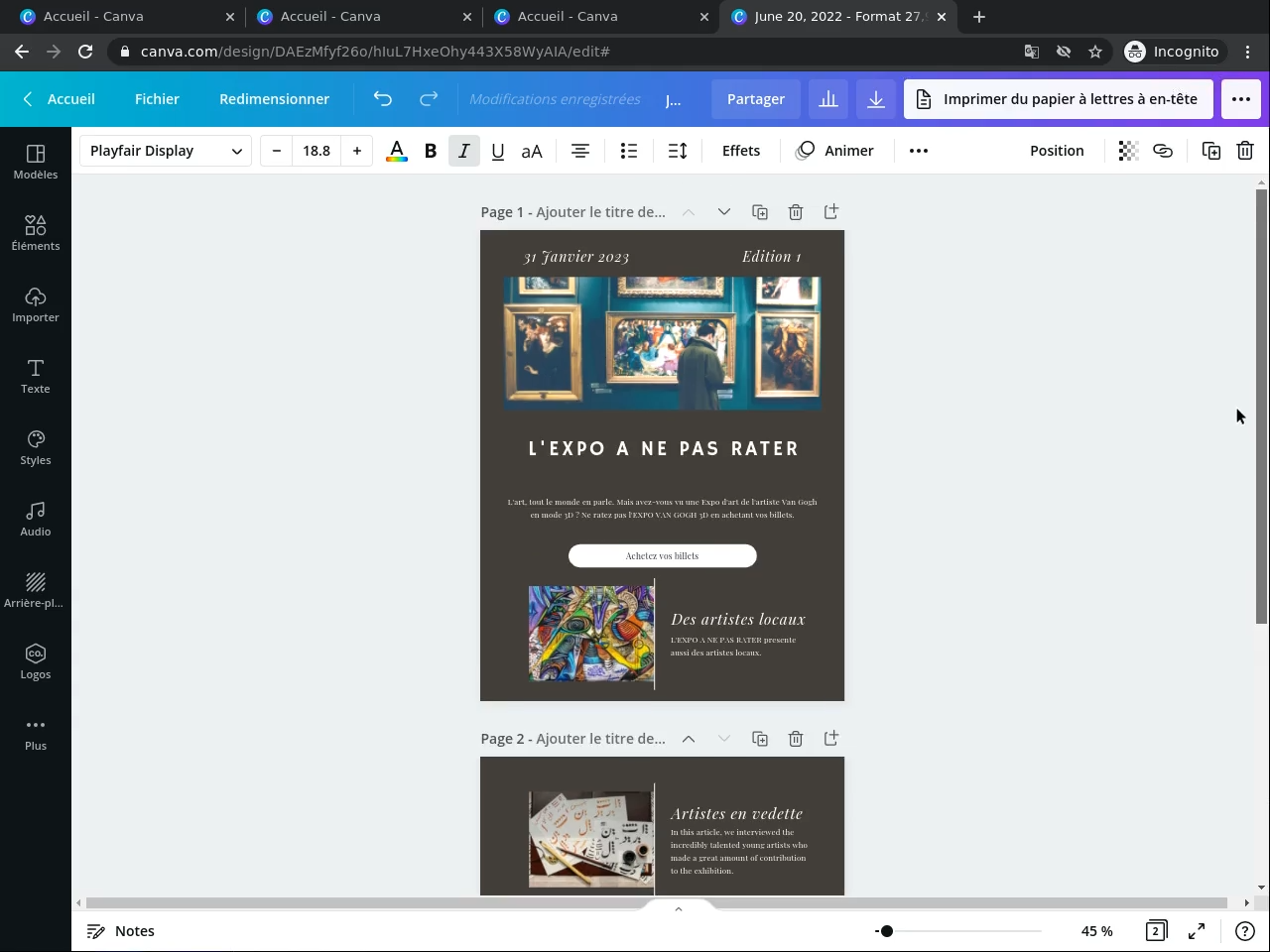Open the Modèles side panel
The image size is (1270, 952).
pos(36,162)
